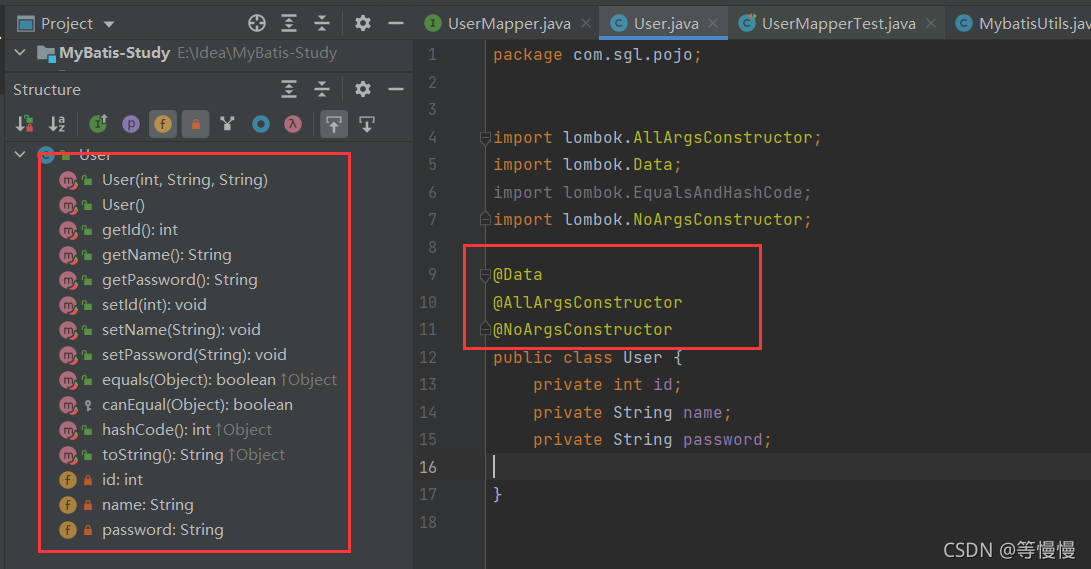Fold the imports block at line 4
1091x569 pixels.
pos(485,138)
